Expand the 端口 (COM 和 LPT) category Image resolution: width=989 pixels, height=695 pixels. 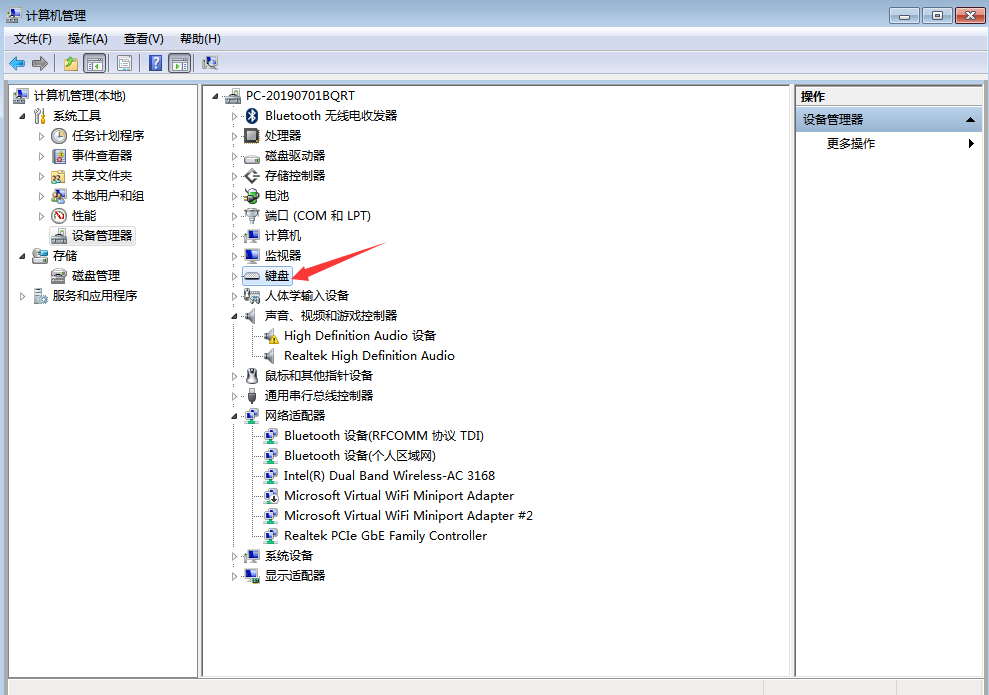(x=235, y=216)
